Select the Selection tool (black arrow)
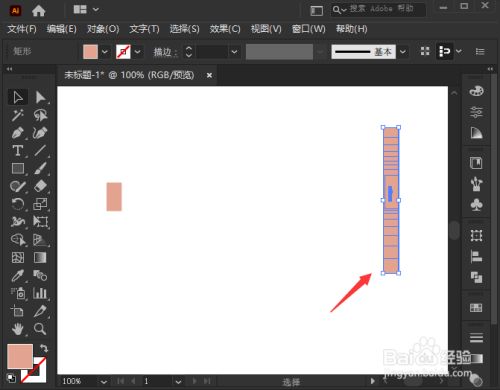 click(x=18, y=97)
